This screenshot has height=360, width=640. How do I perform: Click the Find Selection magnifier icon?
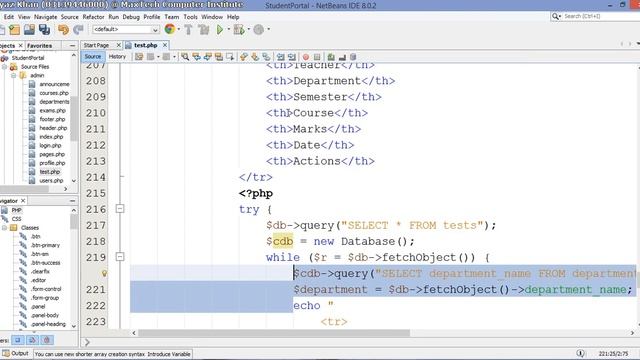tap(185, 57)
